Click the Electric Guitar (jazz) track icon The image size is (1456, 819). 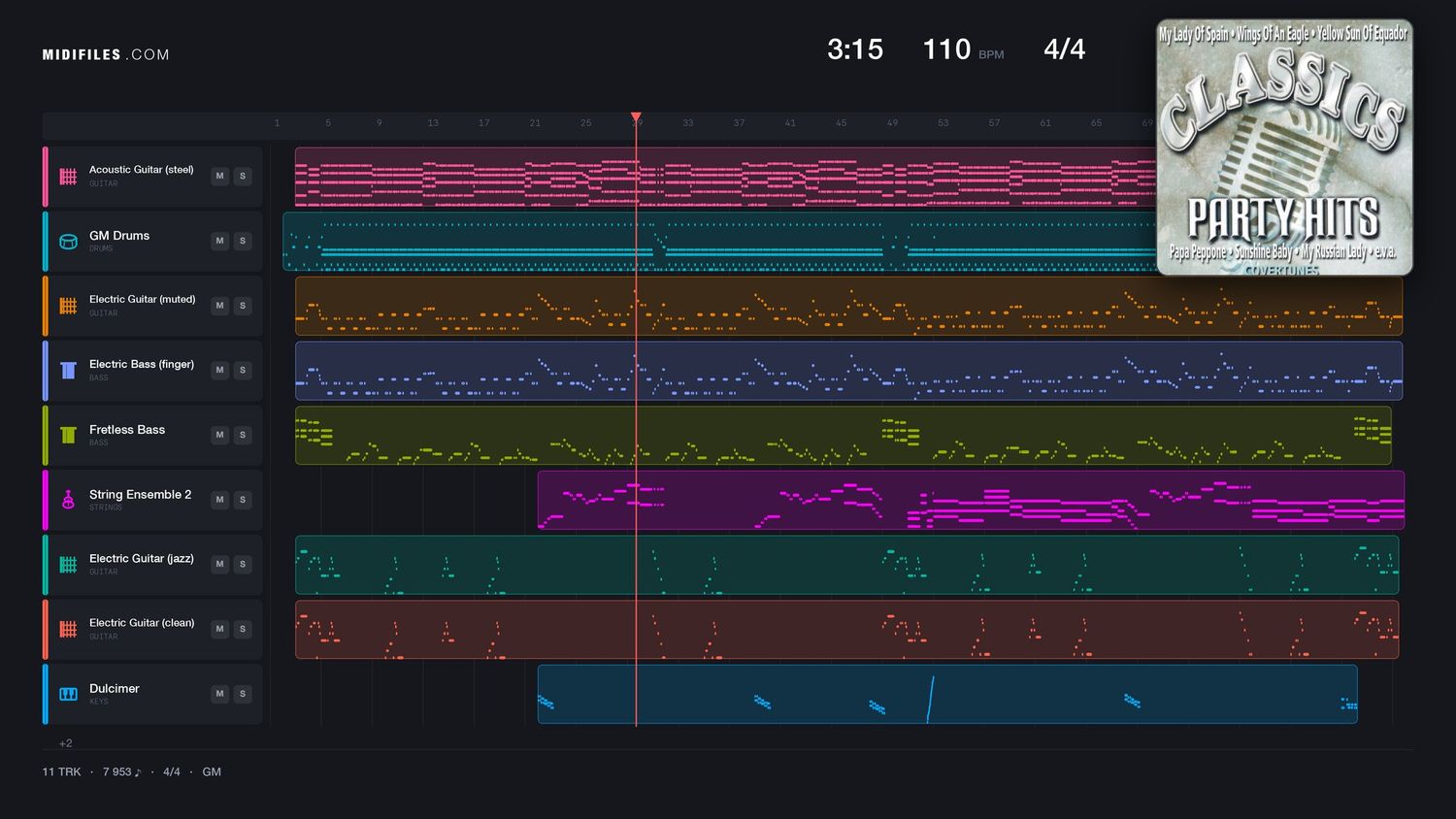click(x=68, y=565)
